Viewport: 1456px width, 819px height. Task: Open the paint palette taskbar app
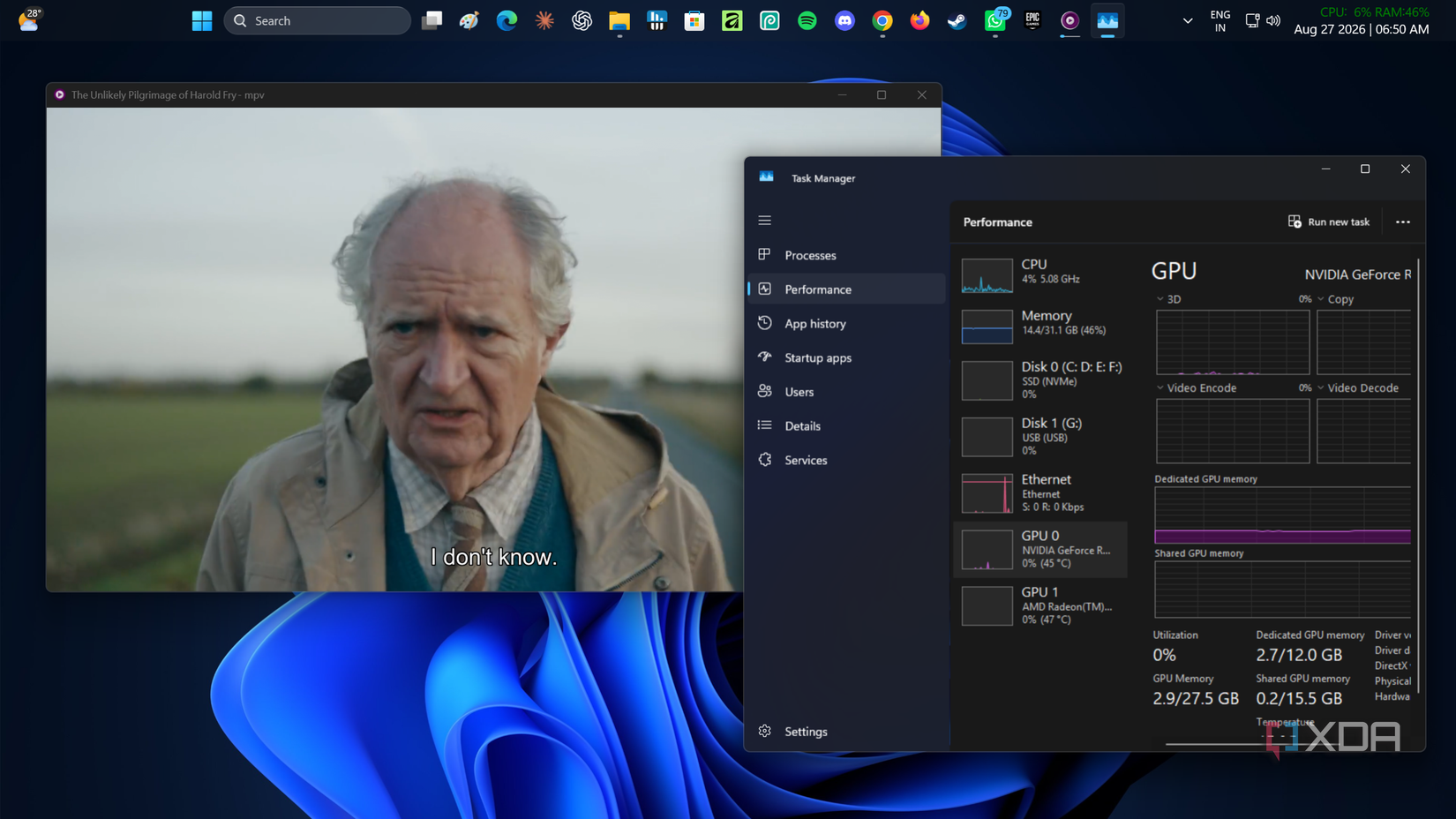tap(469, 20)
